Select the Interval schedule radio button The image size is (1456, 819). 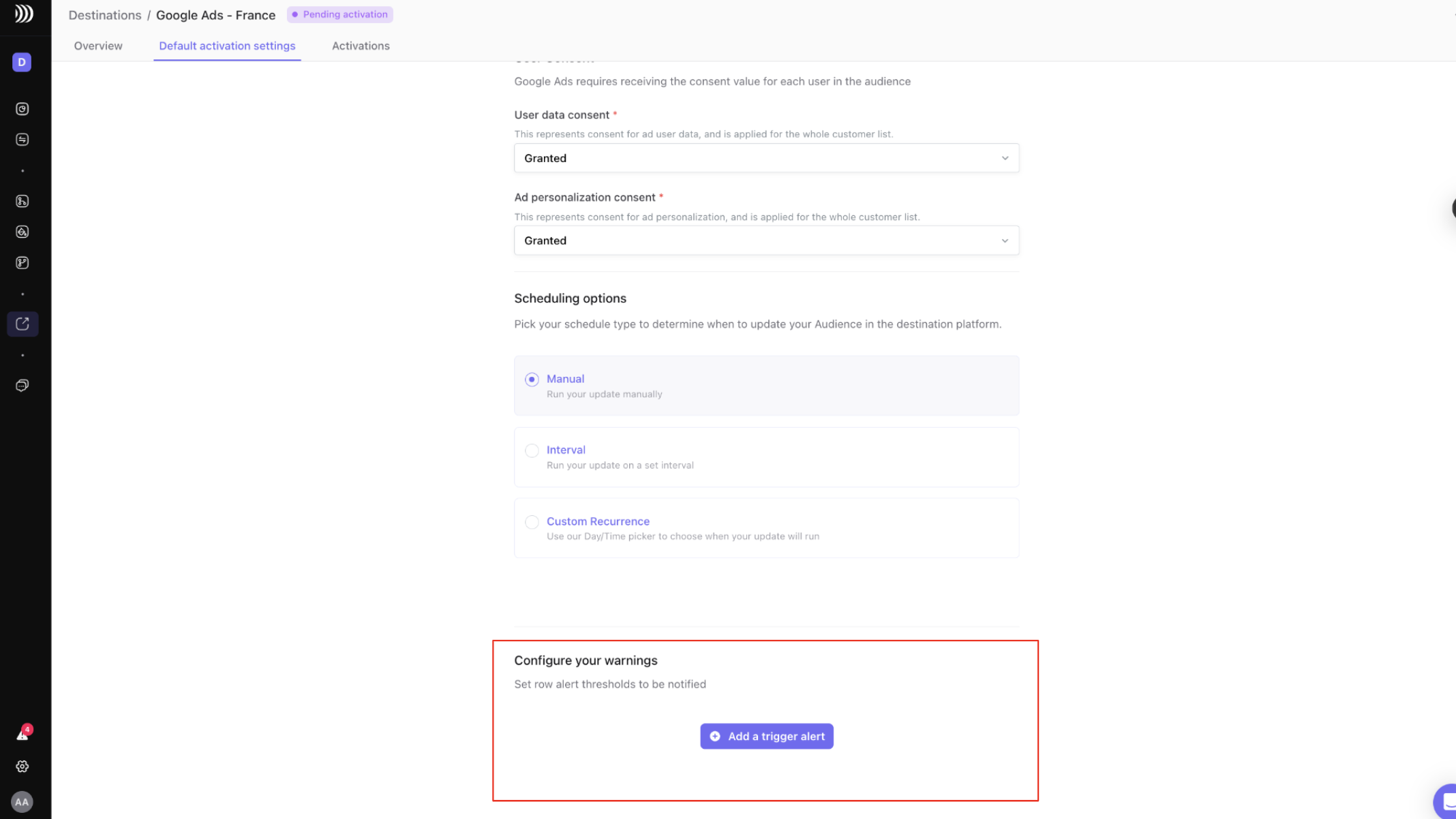pos(532,450)
